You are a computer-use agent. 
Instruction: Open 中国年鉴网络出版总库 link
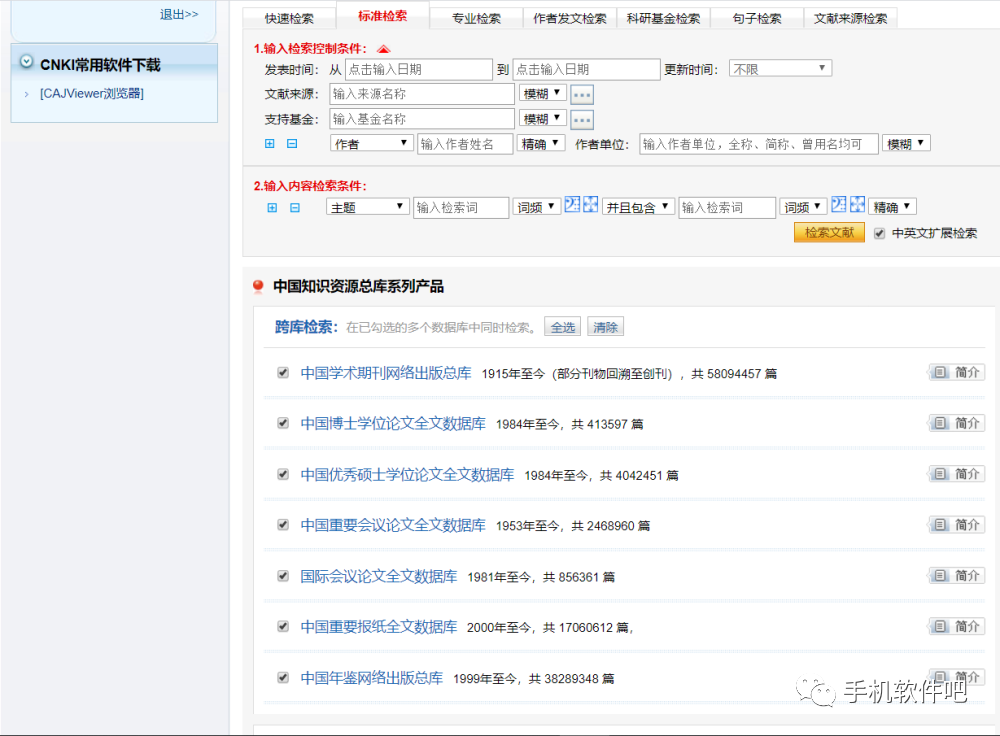coord(372,678)
